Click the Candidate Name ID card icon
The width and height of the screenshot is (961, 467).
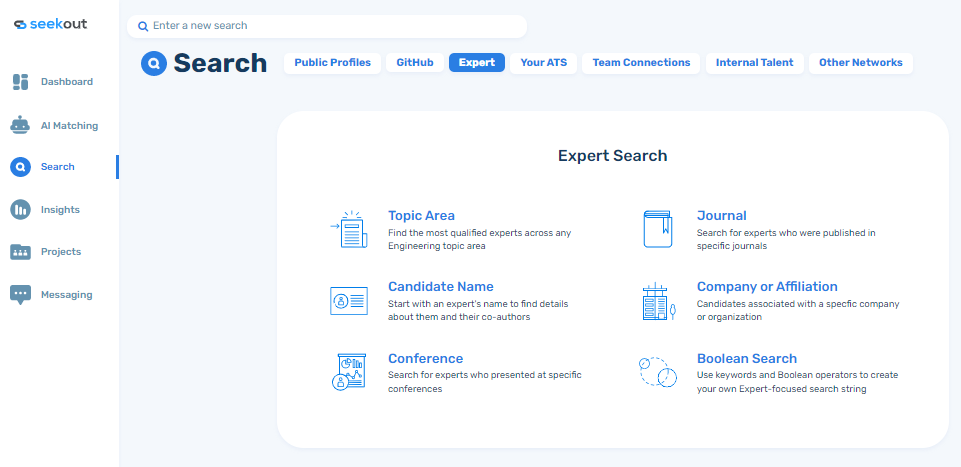pos(349,300)
